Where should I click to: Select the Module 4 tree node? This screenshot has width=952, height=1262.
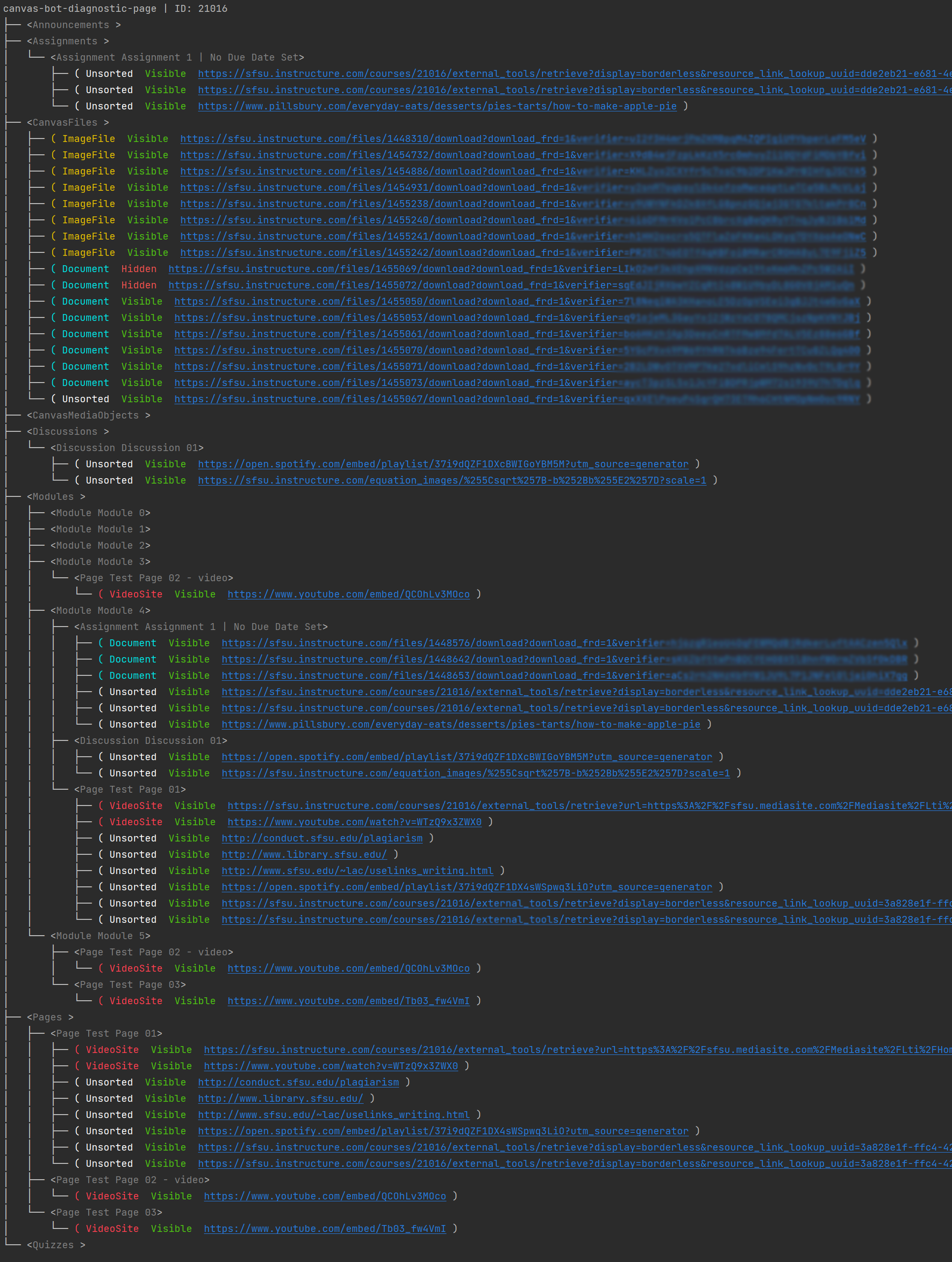click(100, 610)
